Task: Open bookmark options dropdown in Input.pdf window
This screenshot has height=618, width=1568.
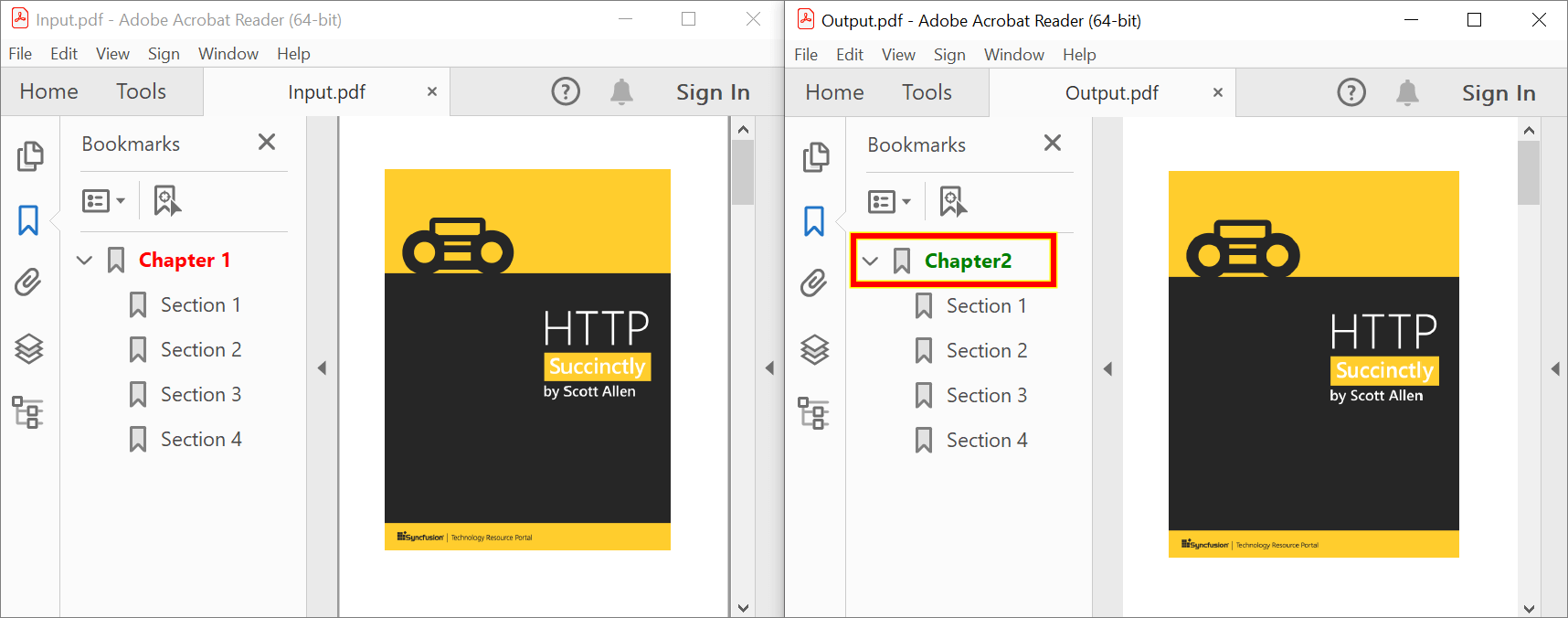Action: 103,200
